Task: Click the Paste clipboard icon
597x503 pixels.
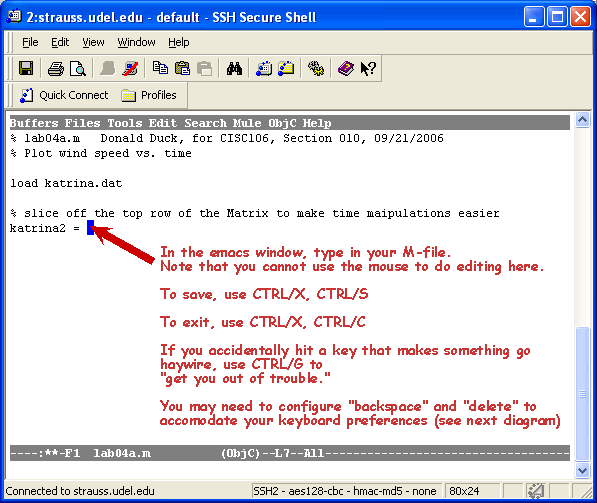Action: (x=182, y=69)
